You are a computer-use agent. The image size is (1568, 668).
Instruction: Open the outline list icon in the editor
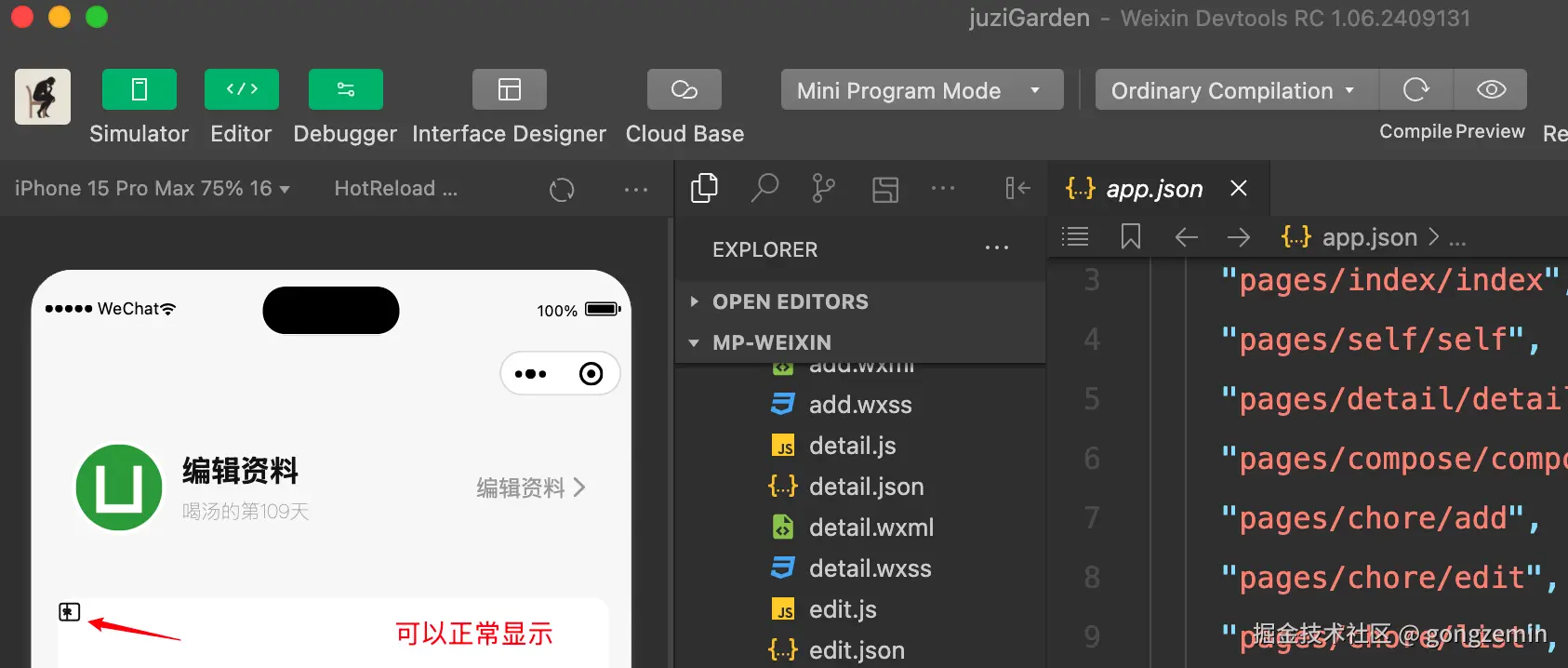[x=1075, y=236]
